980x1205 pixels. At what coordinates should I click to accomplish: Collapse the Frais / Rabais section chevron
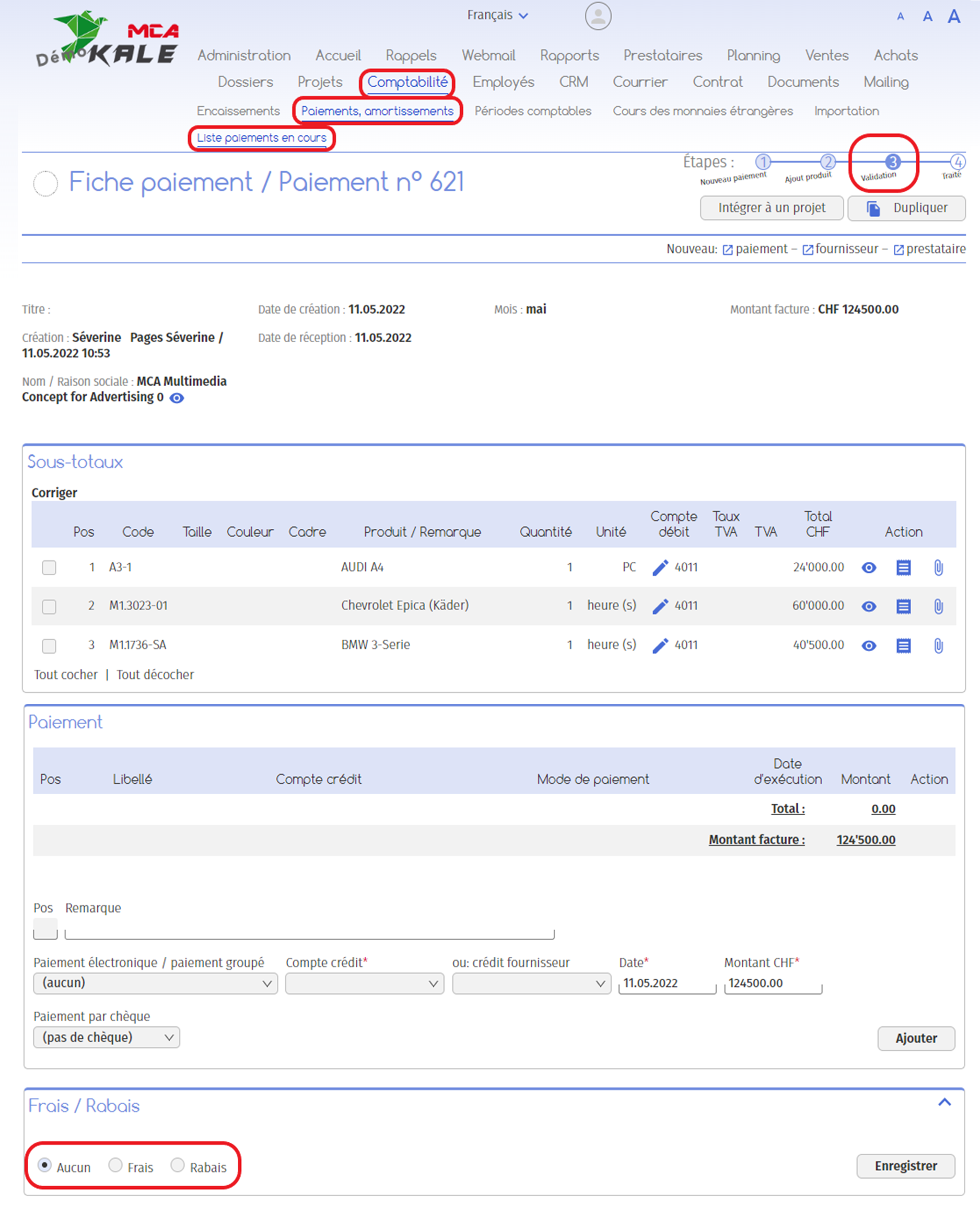tap(944, 1102)
